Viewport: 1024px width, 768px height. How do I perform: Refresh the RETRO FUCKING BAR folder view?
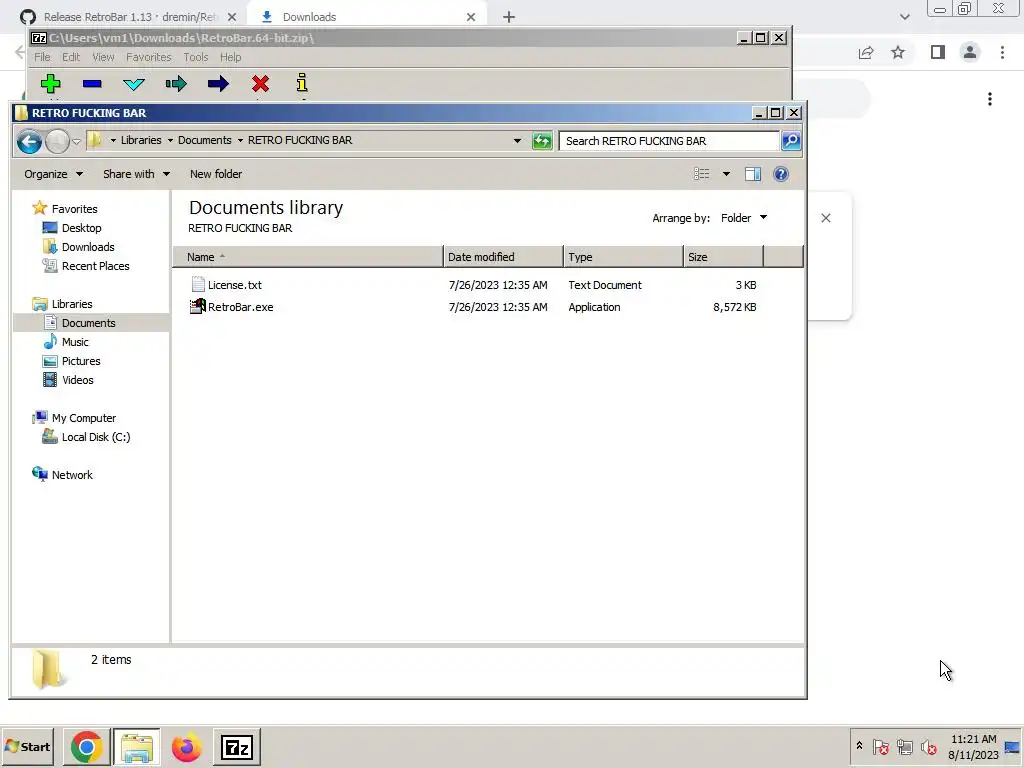pyautogui.click(x=542, y=141)
